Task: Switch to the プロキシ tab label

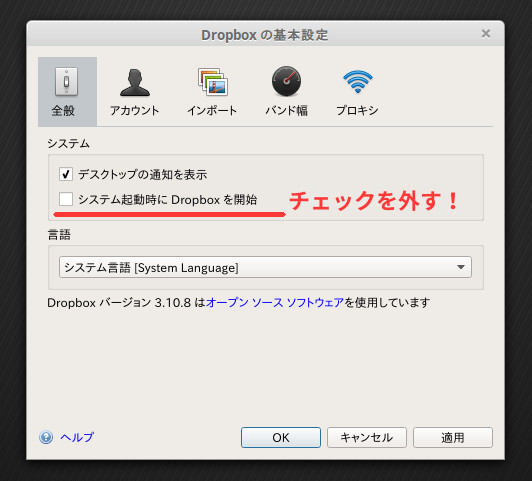Action: pos(357,111)
